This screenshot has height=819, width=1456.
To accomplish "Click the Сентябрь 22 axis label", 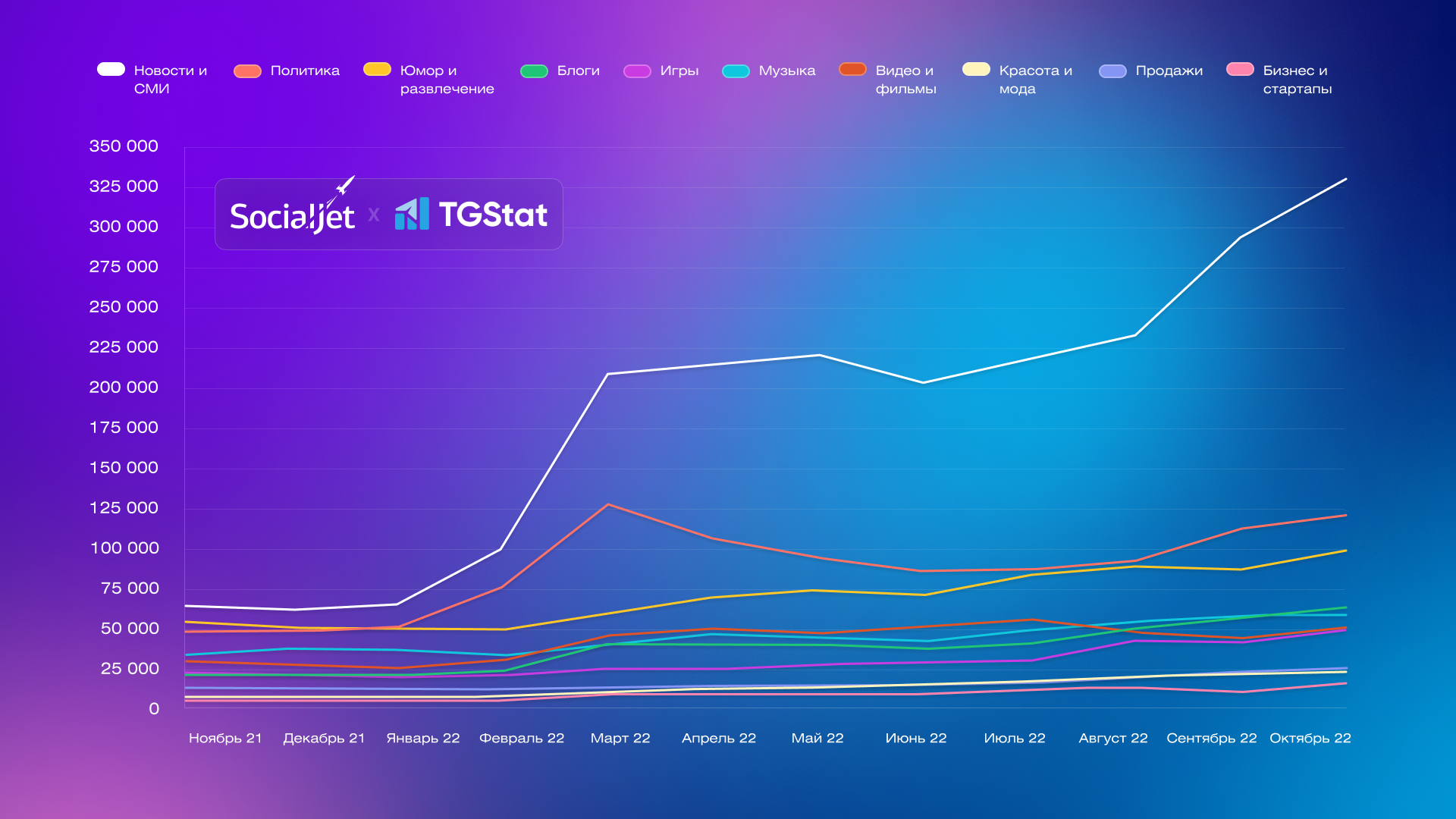I will pos(1212,738).
